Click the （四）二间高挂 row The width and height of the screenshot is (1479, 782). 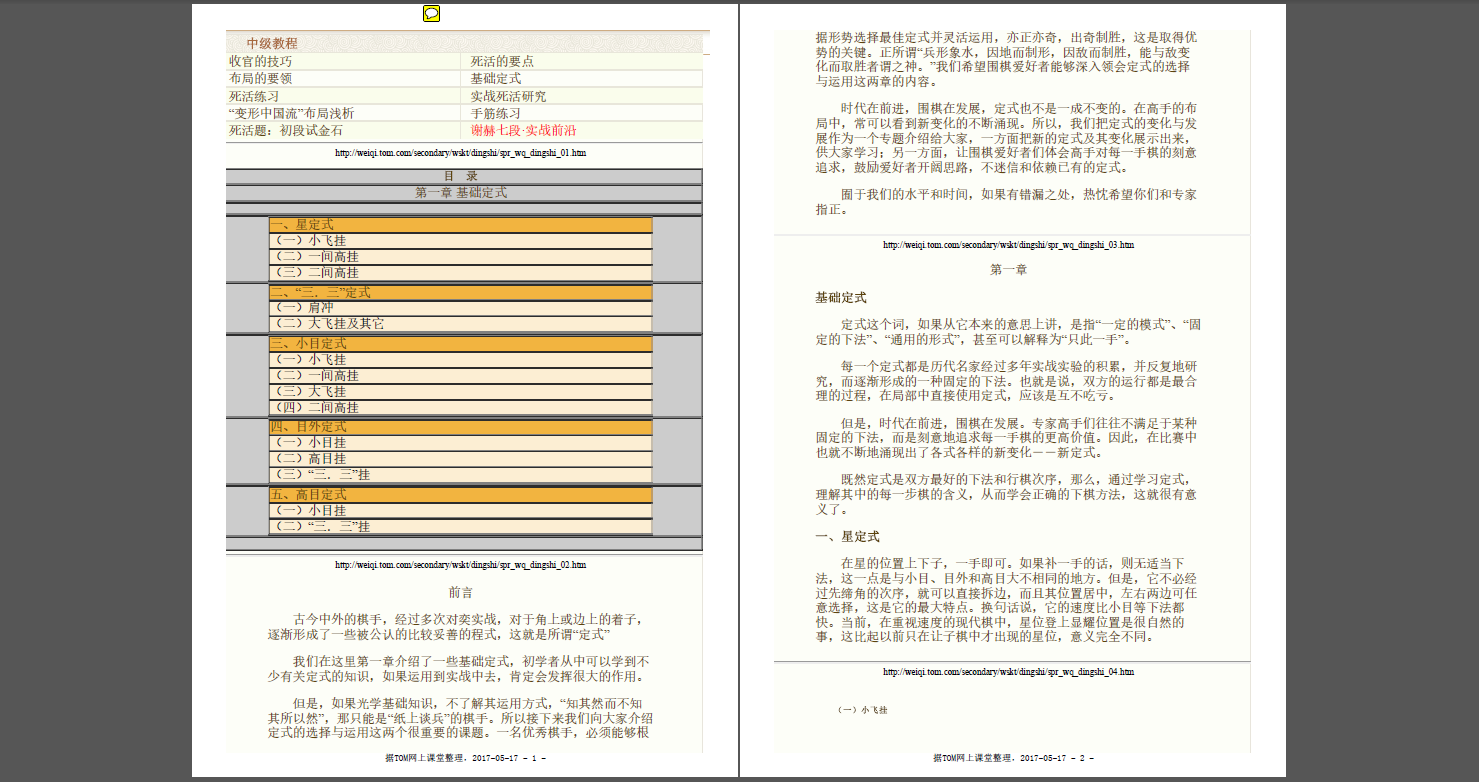click(460, 407)
